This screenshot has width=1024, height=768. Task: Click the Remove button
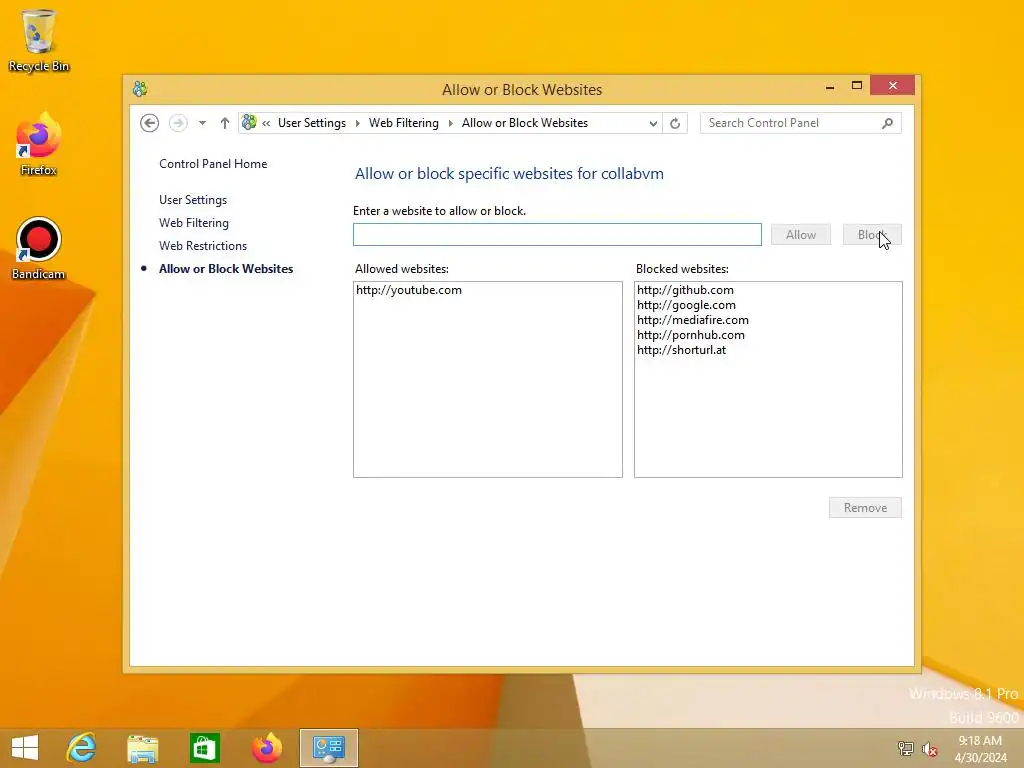pyautogui.click(x=865, y=507)
